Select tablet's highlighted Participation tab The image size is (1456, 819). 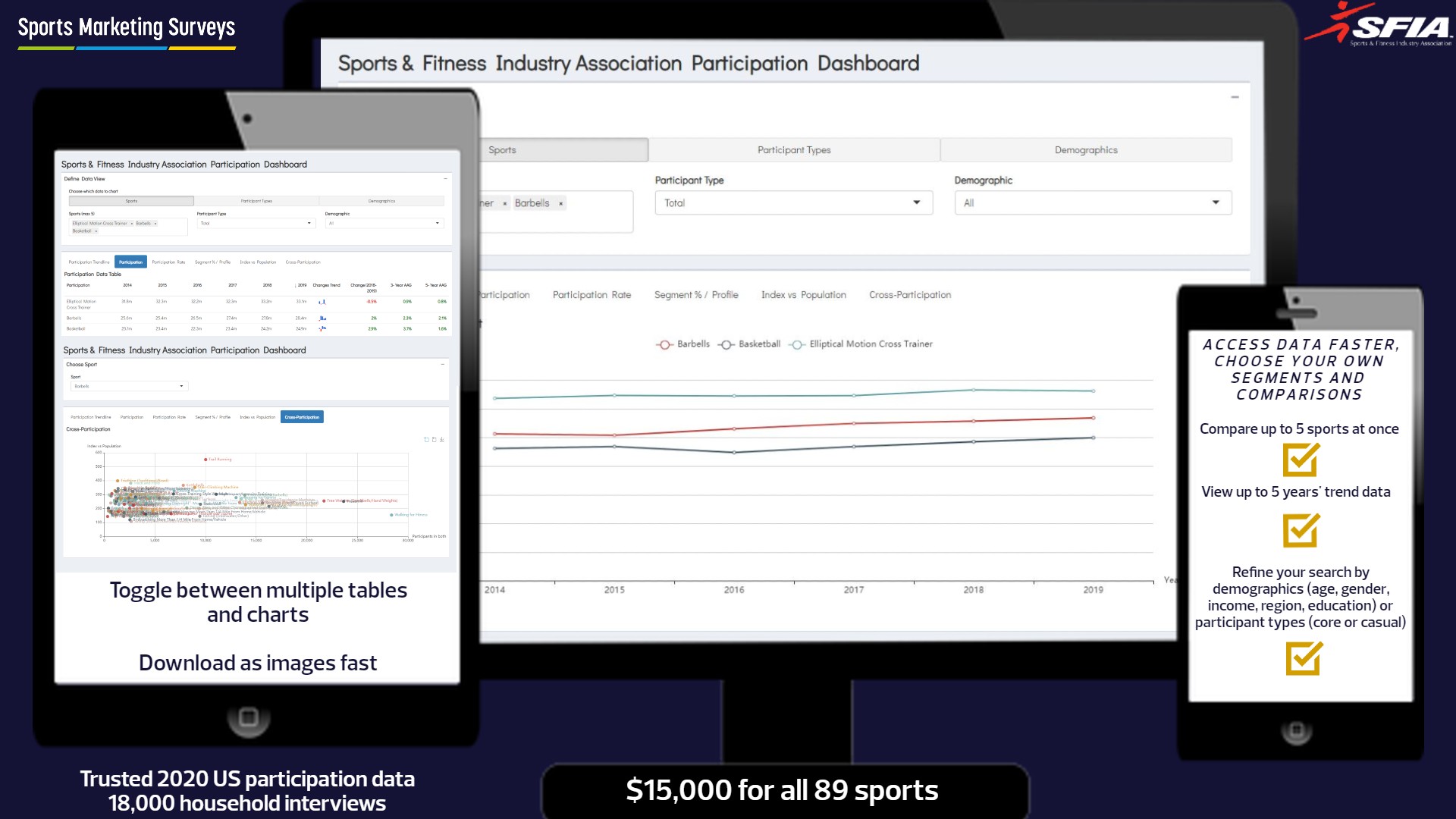point(130,262)
